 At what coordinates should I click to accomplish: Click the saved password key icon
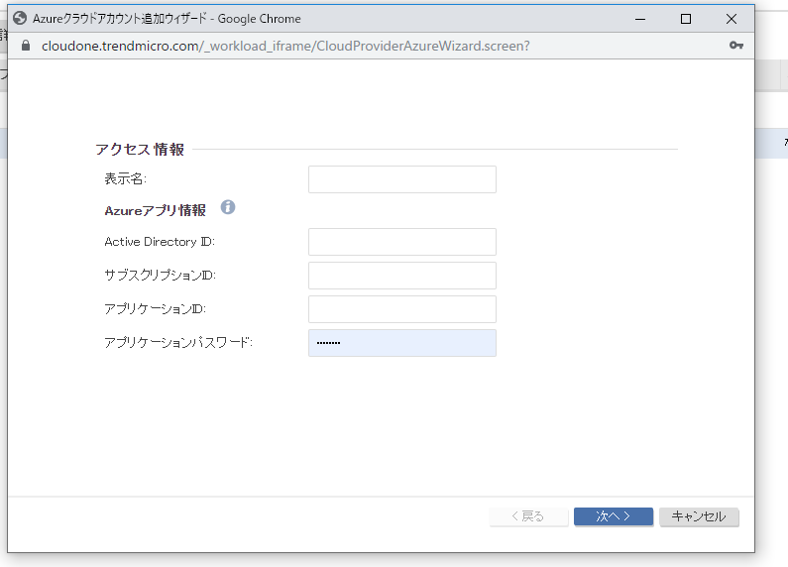click(736, 45)
